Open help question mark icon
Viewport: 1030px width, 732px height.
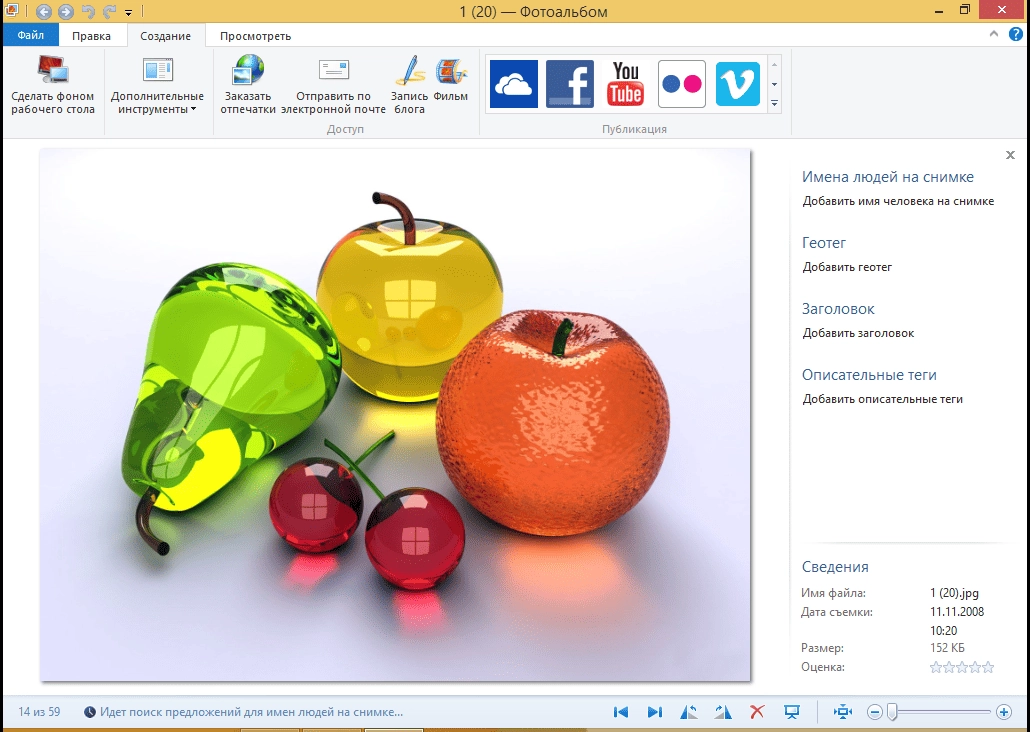point(1016,34)
